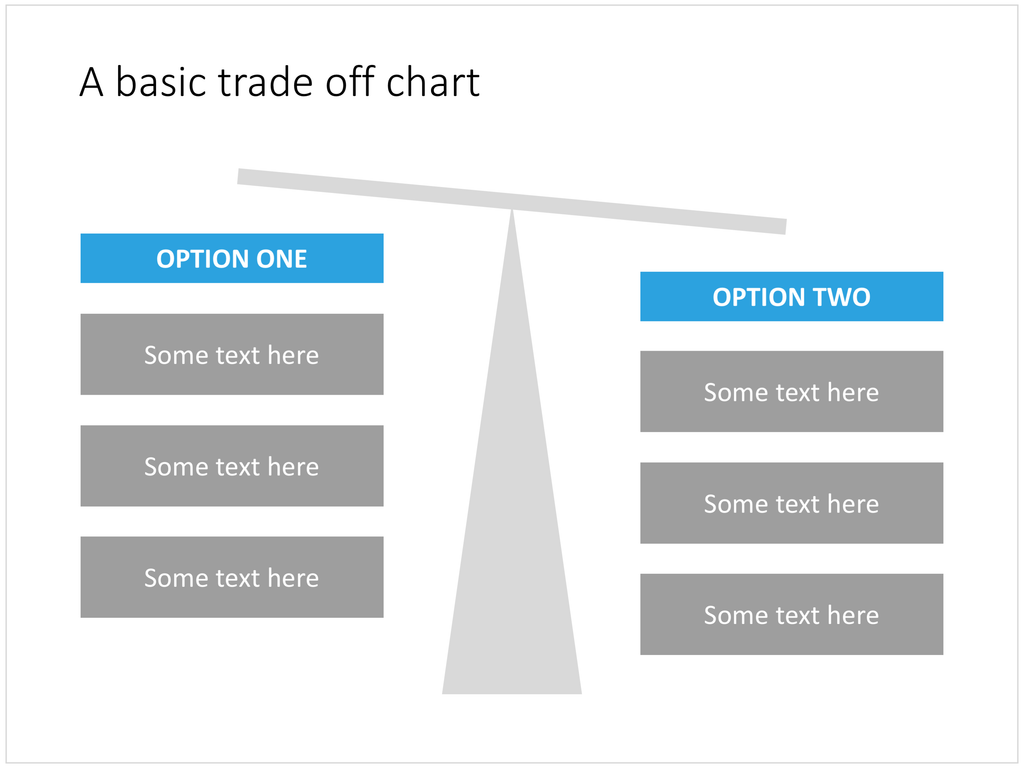
Task: Click the blue OPTION ONE header box
Action: click(x=232, y=258)
